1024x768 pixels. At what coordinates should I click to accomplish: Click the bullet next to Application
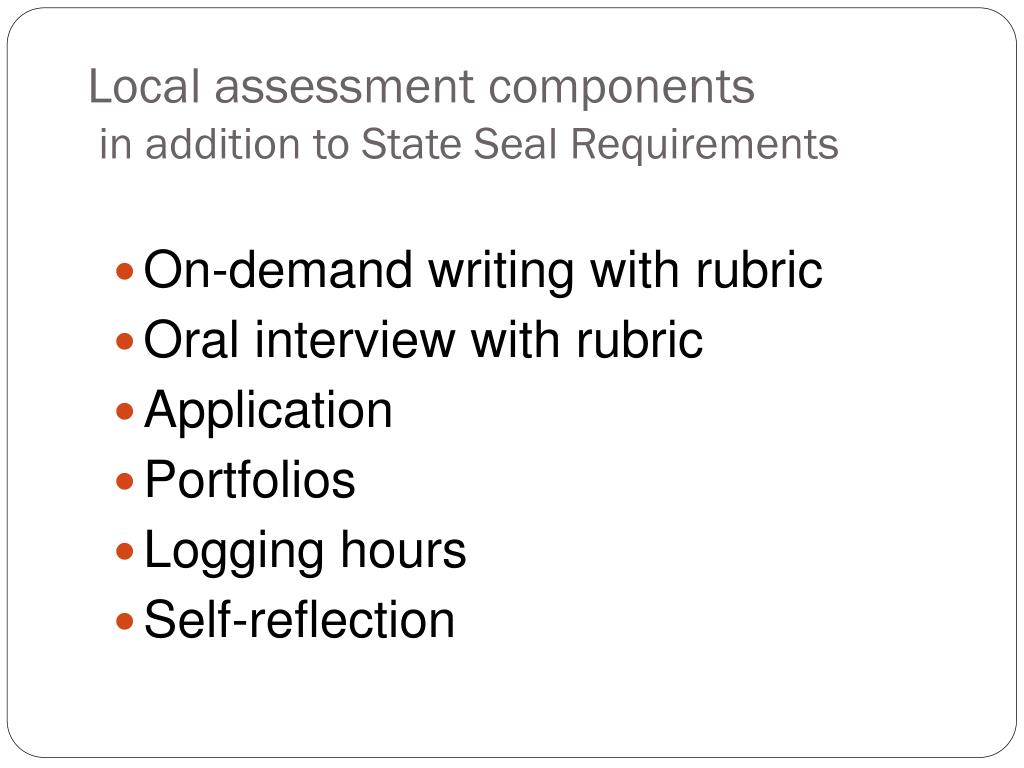pyautogui.click(x=125, y=411)
